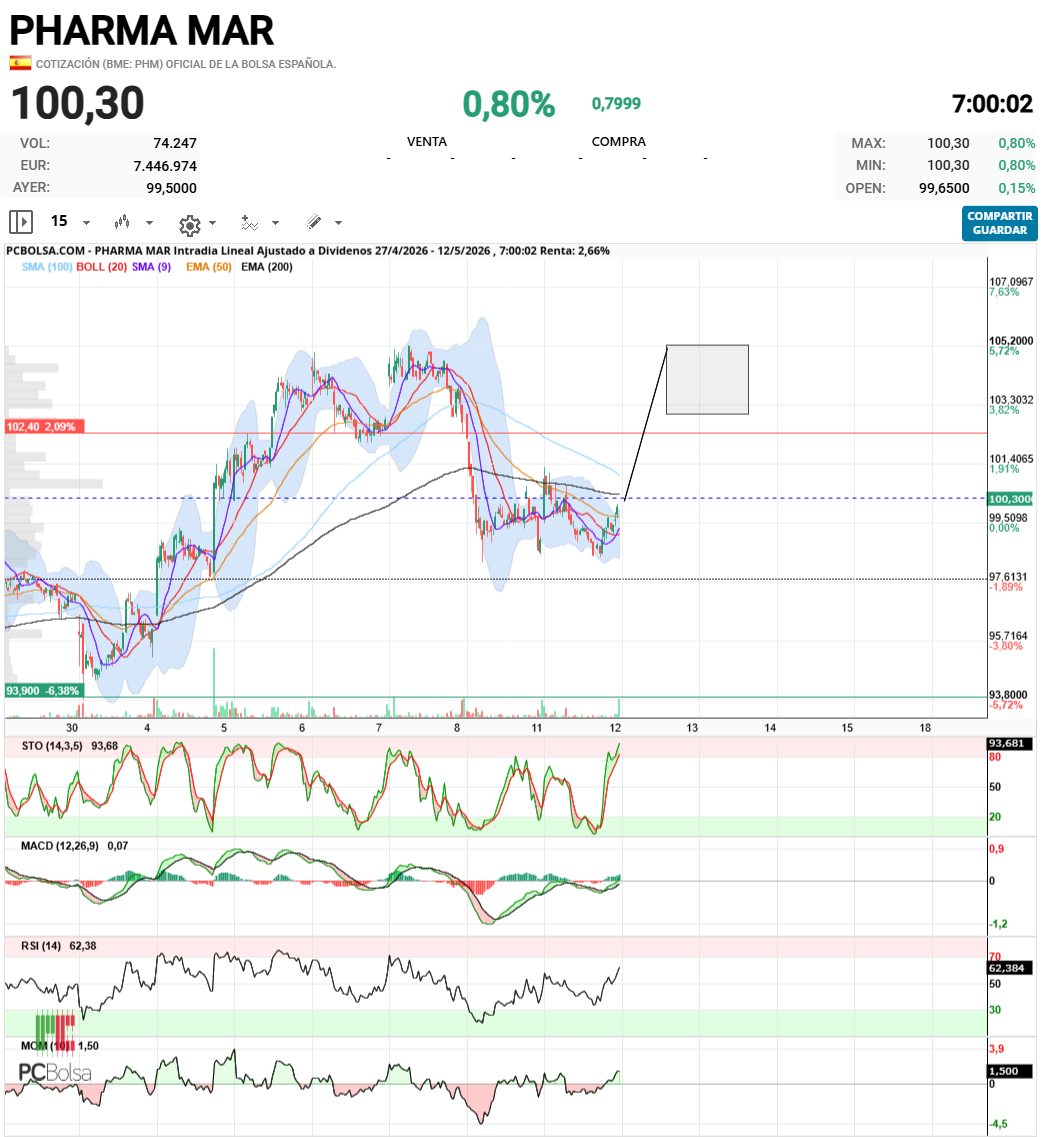Expand the settings gear dropdown arrow
This screenshot has width=1048, height=1137.
[213, 223]
